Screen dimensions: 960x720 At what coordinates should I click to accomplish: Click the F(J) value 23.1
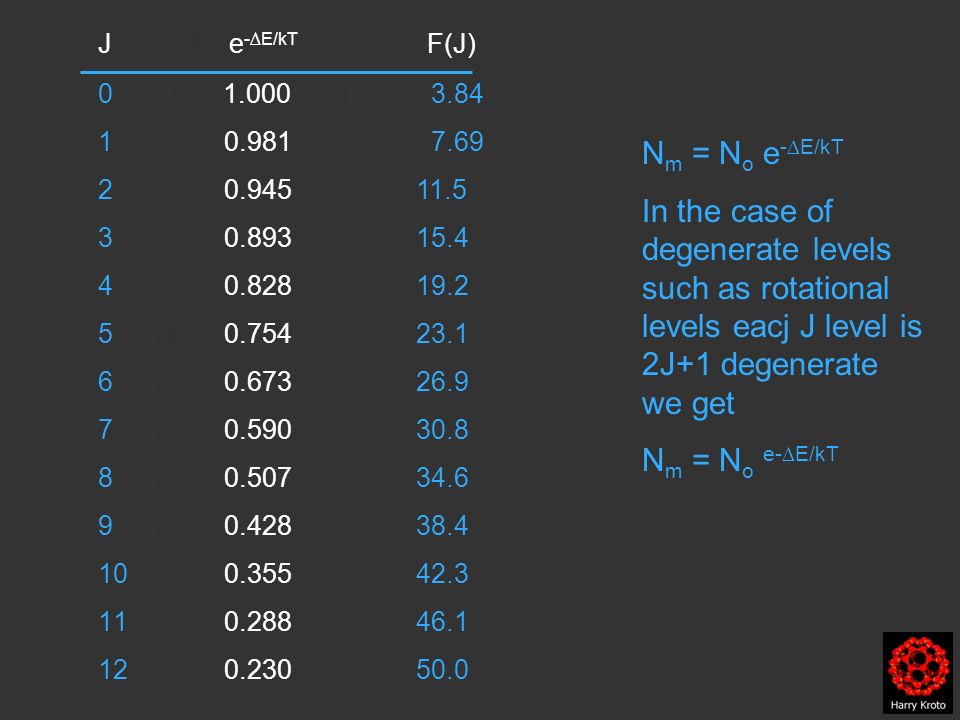click(x=441, y=334)
